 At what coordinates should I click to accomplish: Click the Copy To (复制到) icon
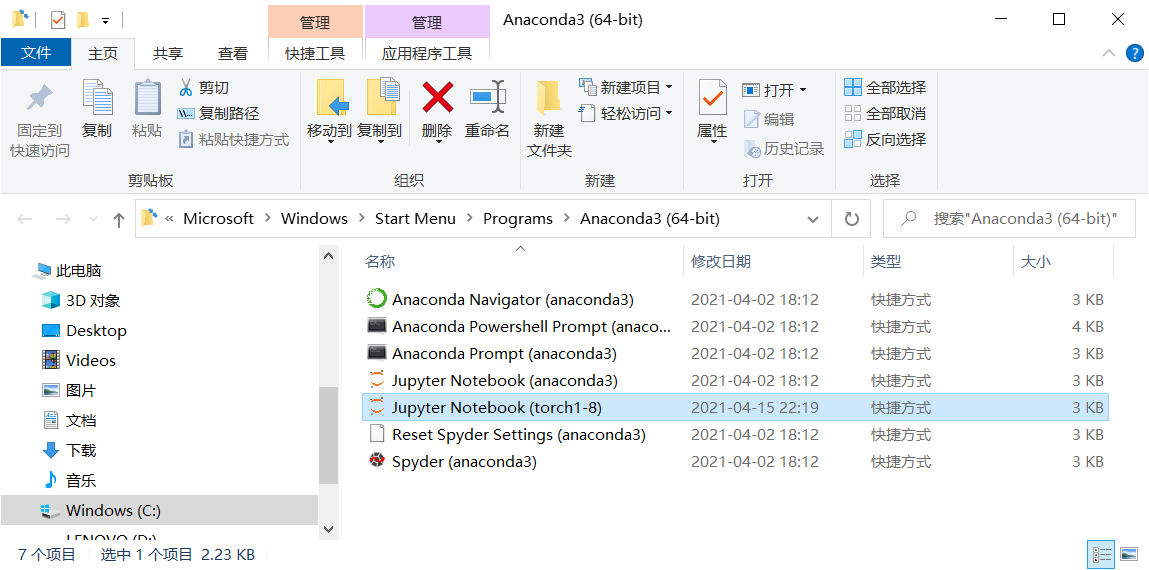(x=382, y=97)
